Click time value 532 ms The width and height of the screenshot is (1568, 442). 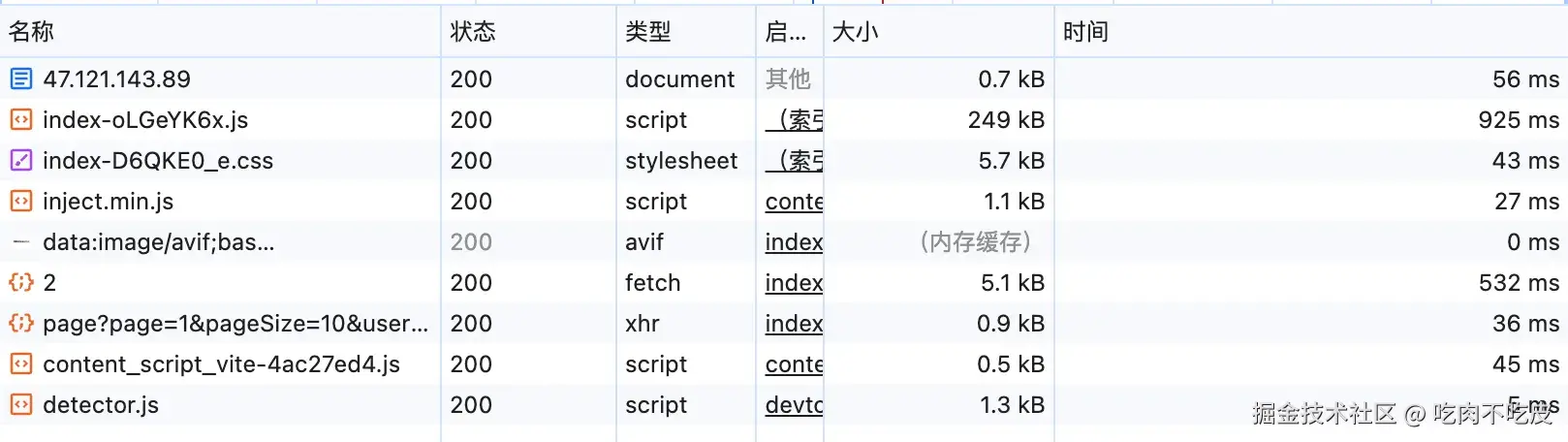(x=1519, y=282)
